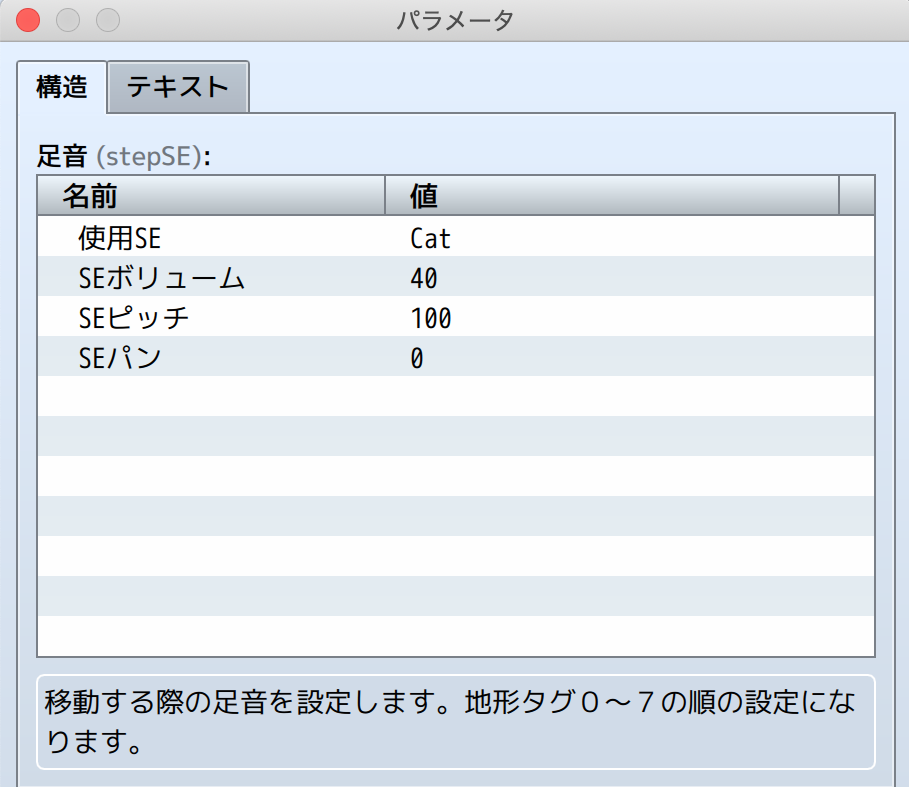
Task: Click the volume value 40
Action: click(x=424, y=278)
